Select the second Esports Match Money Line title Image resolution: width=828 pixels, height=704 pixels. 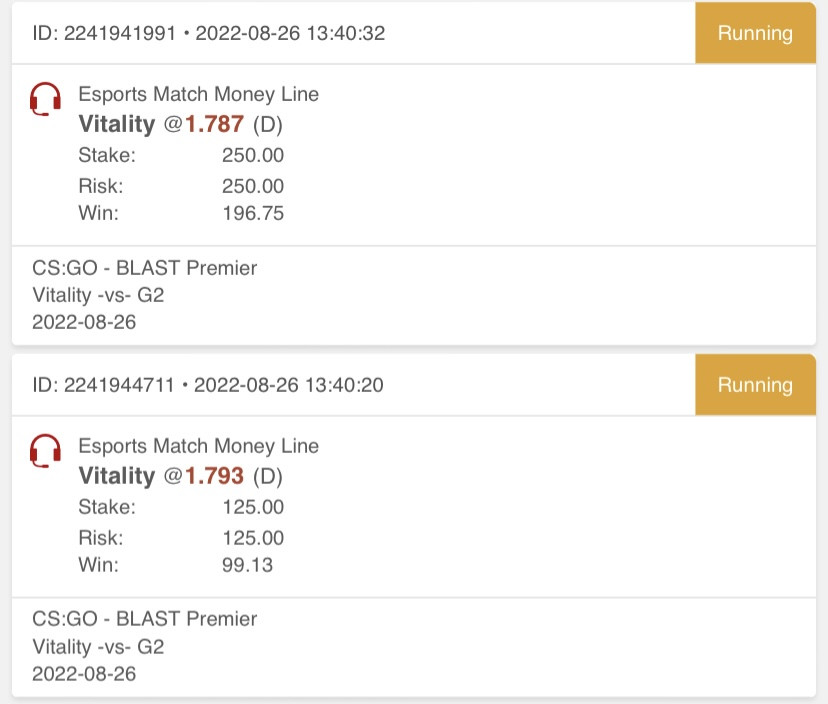(199, 446)
